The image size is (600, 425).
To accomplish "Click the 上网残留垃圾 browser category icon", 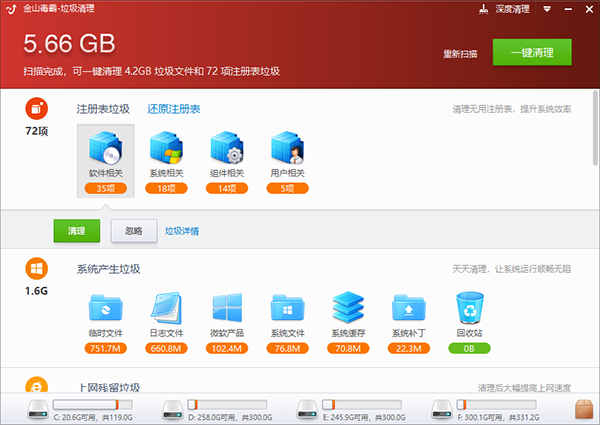I will tap(36, 385).
